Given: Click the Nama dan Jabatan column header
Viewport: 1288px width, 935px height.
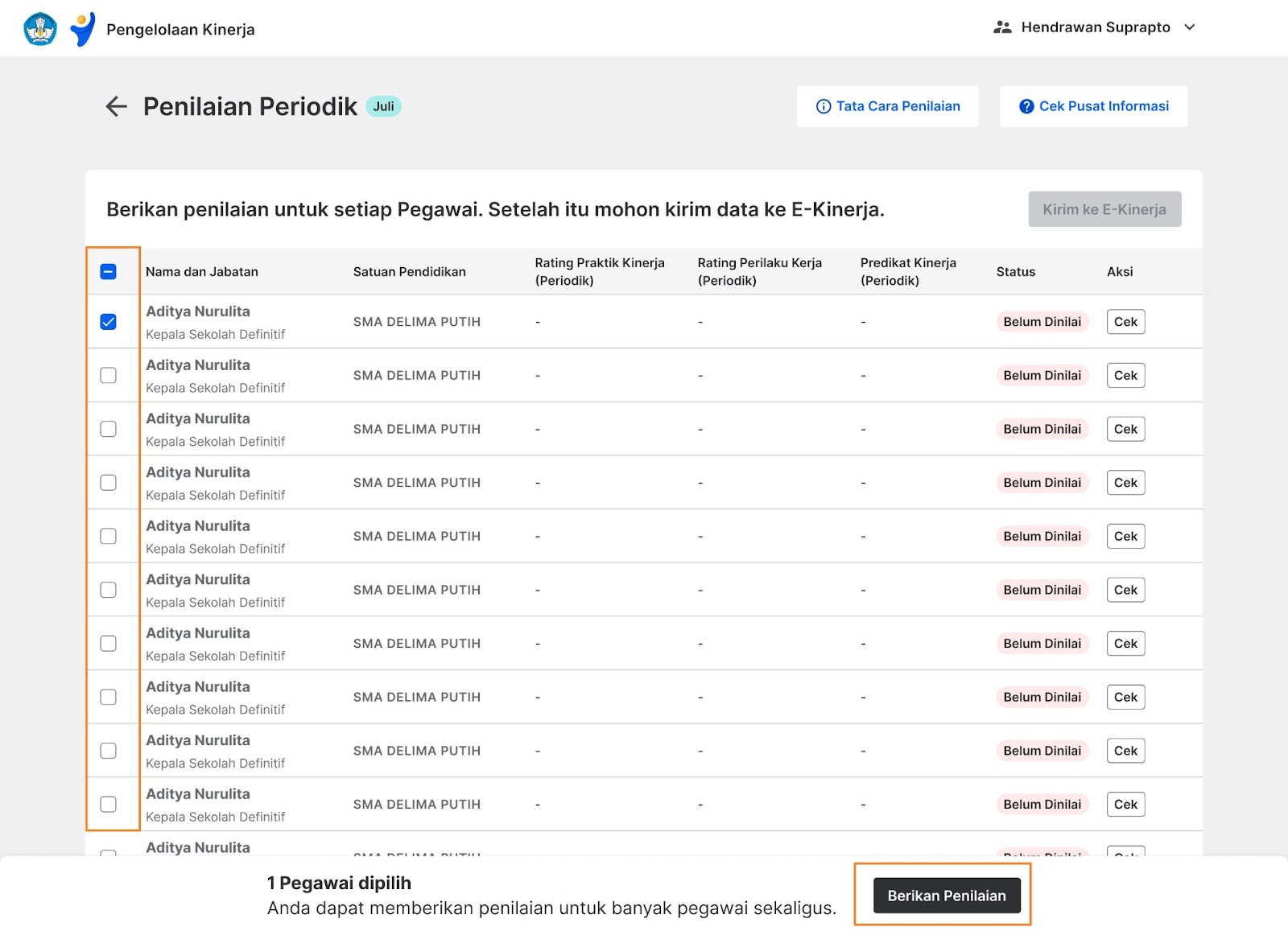Looking at the screenshot, I should click(202, 272).
